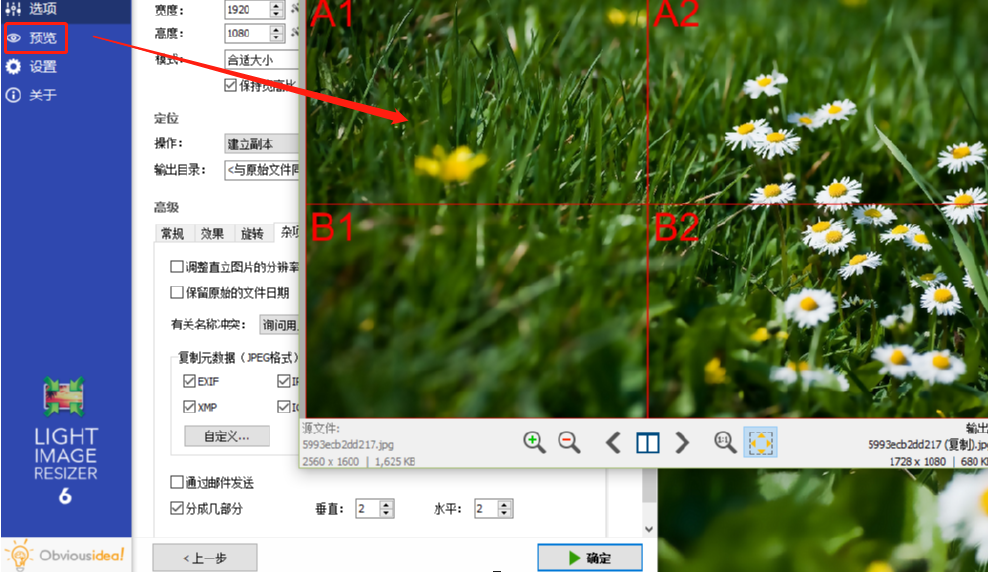
Task: Toggle the 分成几部分 checkbox
Action: pyautogui.click(x=177, y=508)
